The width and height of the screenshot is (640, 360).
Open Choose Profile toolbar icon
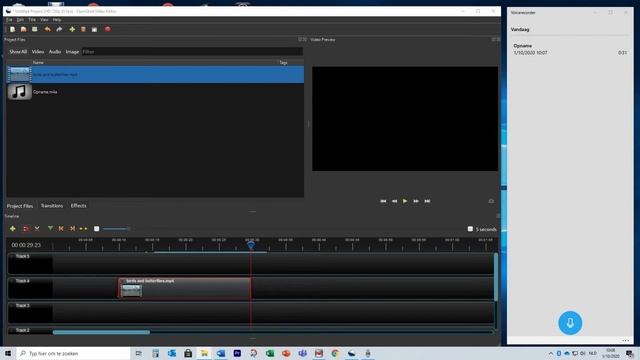pyautogui.click(x=83, y=29)
